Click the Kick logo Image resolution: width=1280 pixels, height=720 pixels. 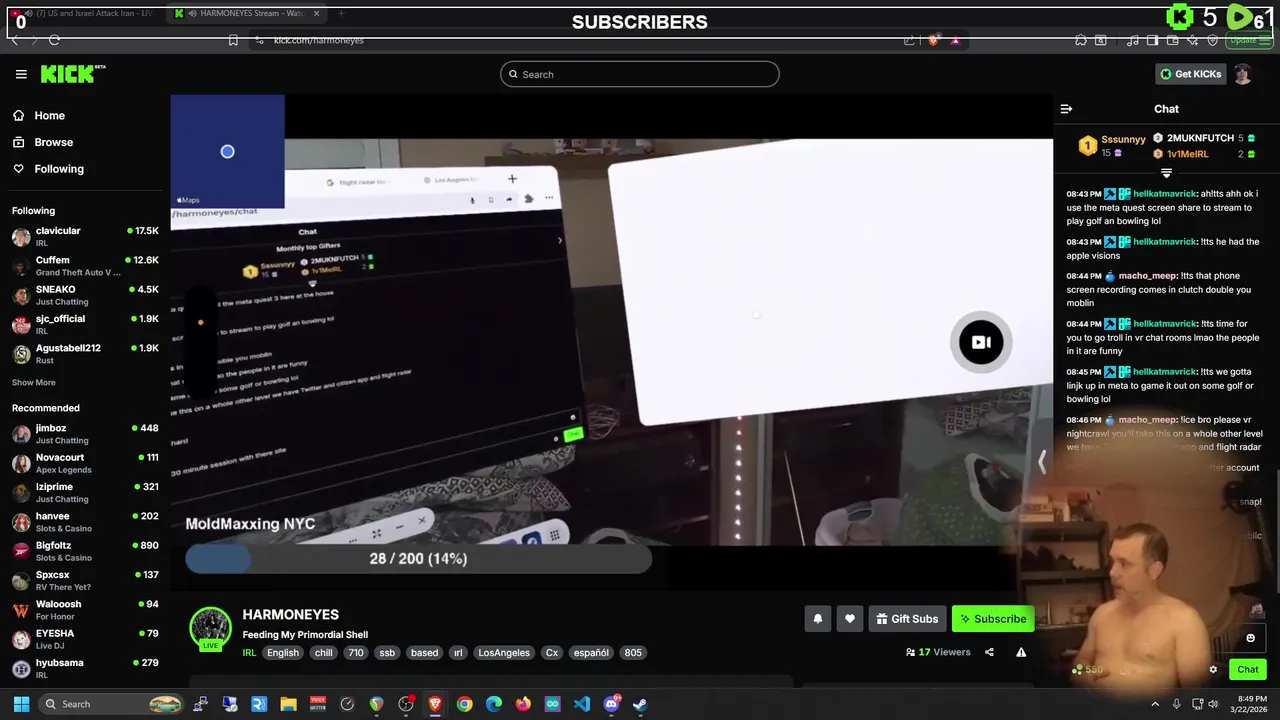[72, 74]
